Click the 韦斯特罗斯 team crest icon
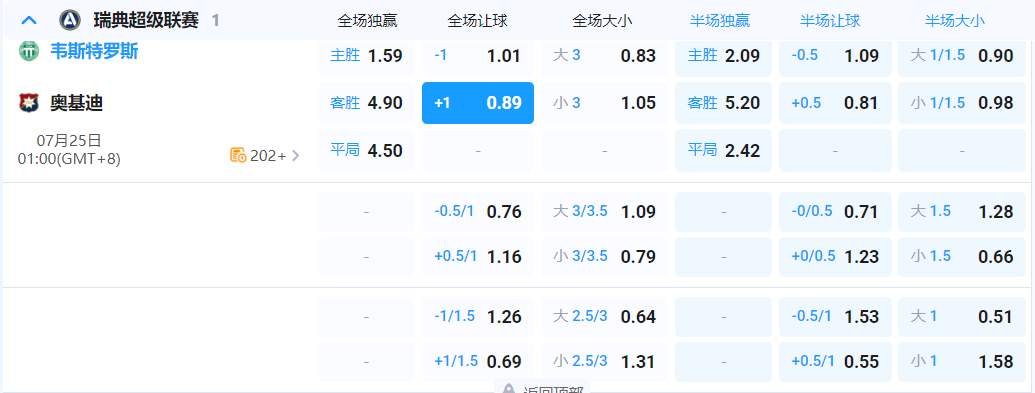The width and height of the screenshot is (1035, 393). click(28, 52)
